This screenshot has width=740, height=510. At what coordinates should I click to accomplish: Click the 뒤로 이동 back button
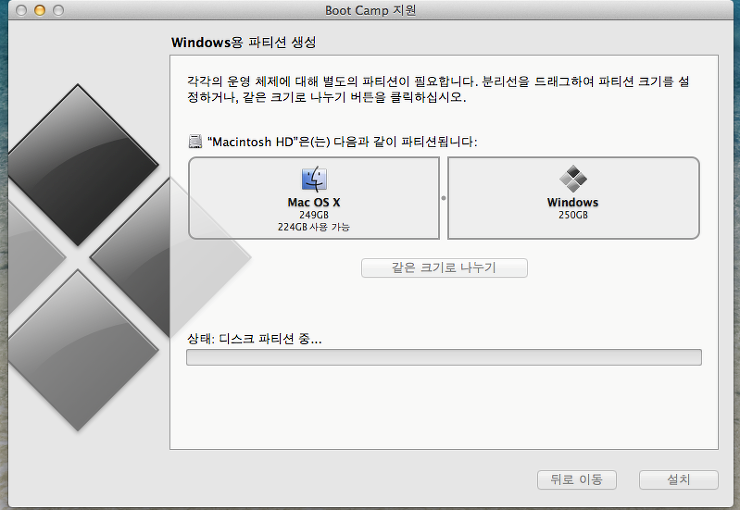577,480
